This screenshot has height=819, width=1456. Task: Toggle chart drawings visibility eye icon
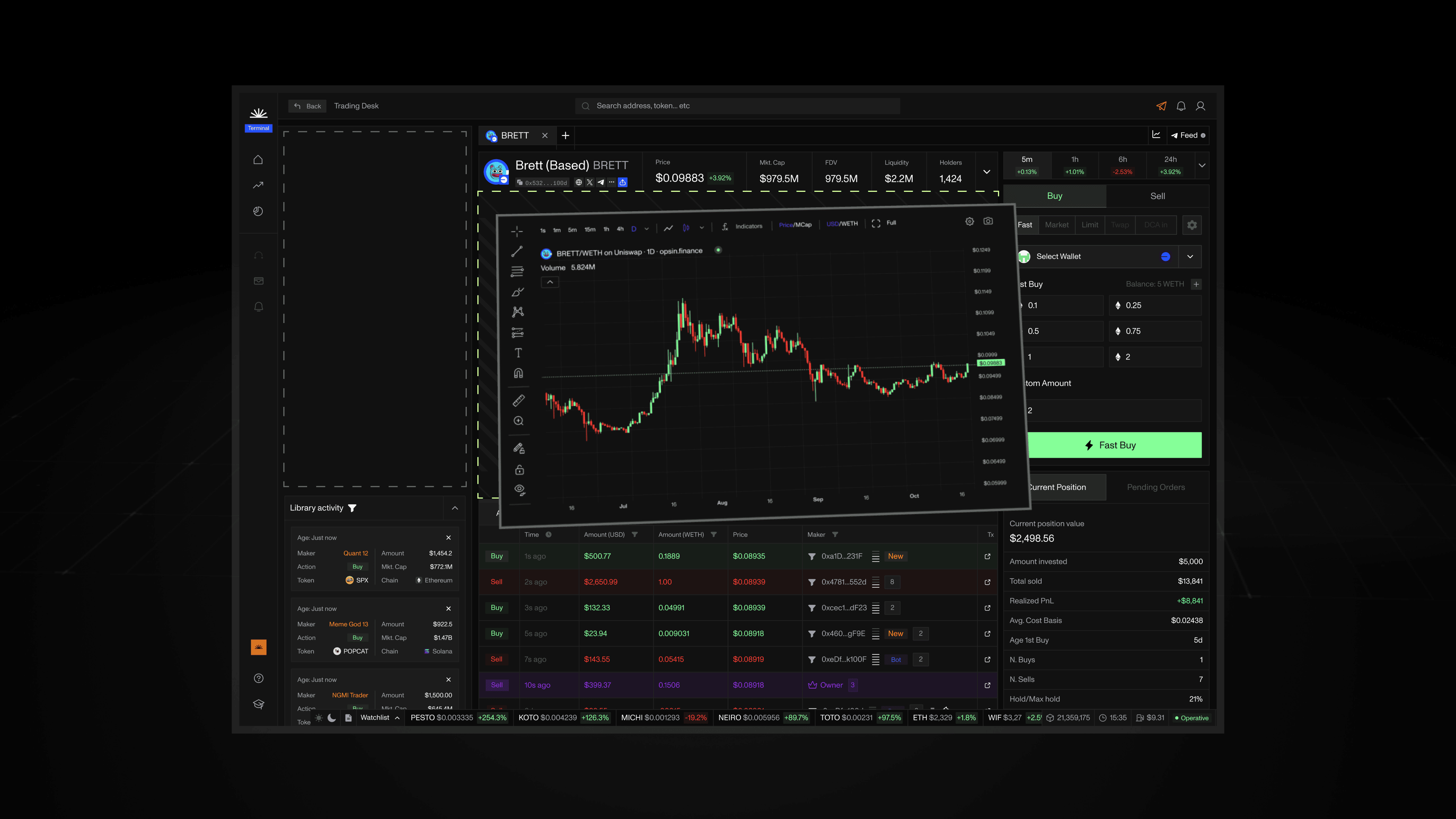coord(519,490)
